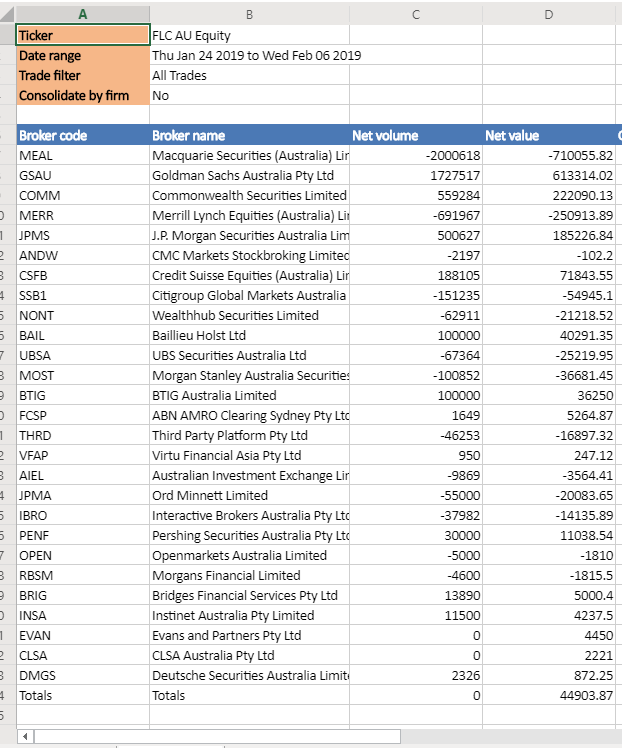
Task: Select the CSFB broker code cell
Action: point(83,276)
